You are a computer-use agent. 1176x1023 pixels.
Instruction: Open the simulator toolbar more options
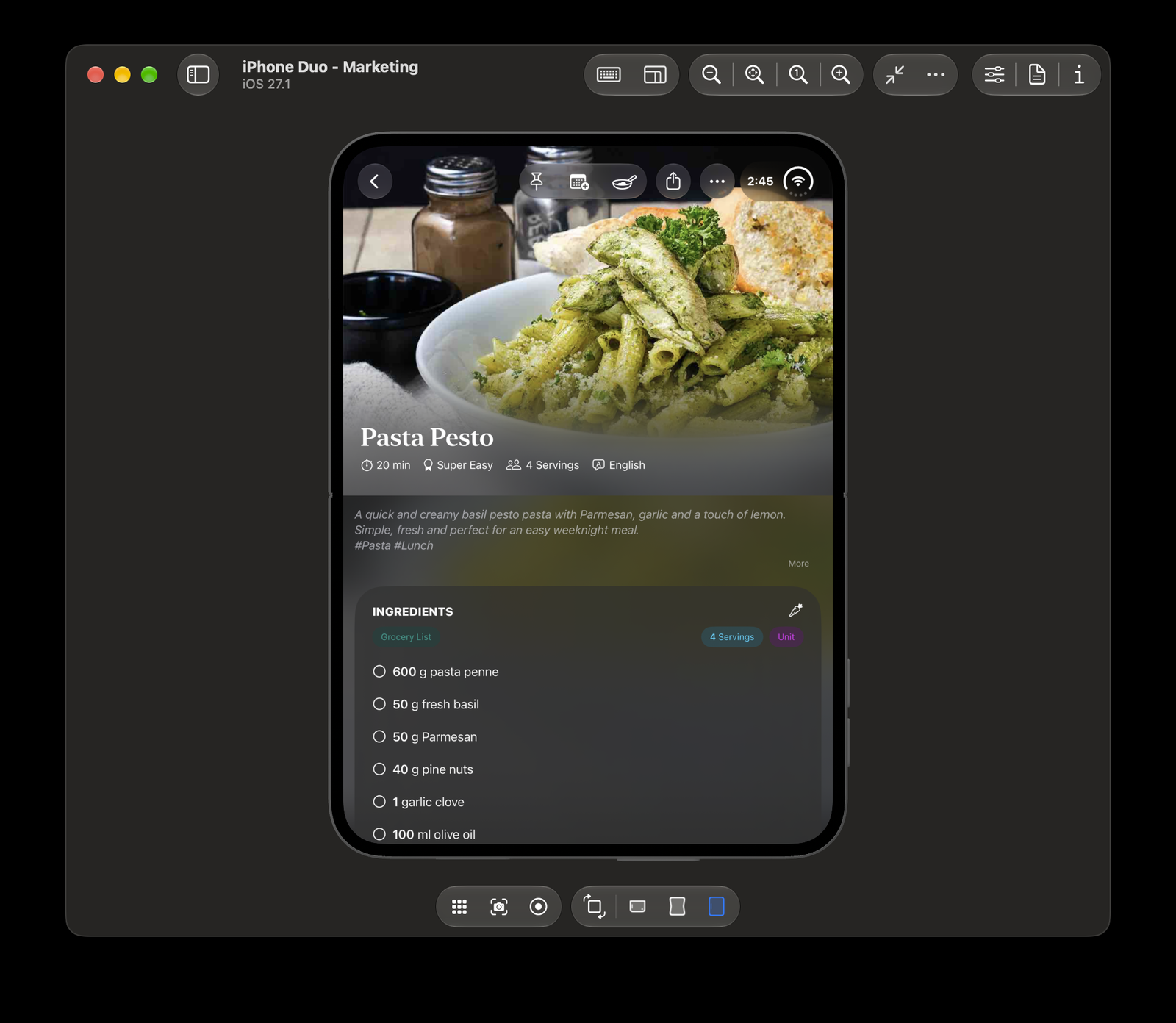pos(936,74)
